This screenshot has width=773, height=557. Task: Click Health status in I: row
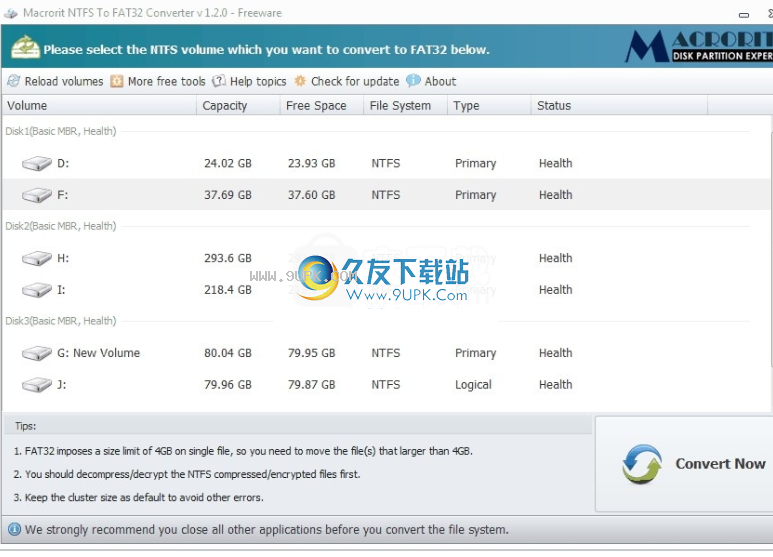(556, 289)
